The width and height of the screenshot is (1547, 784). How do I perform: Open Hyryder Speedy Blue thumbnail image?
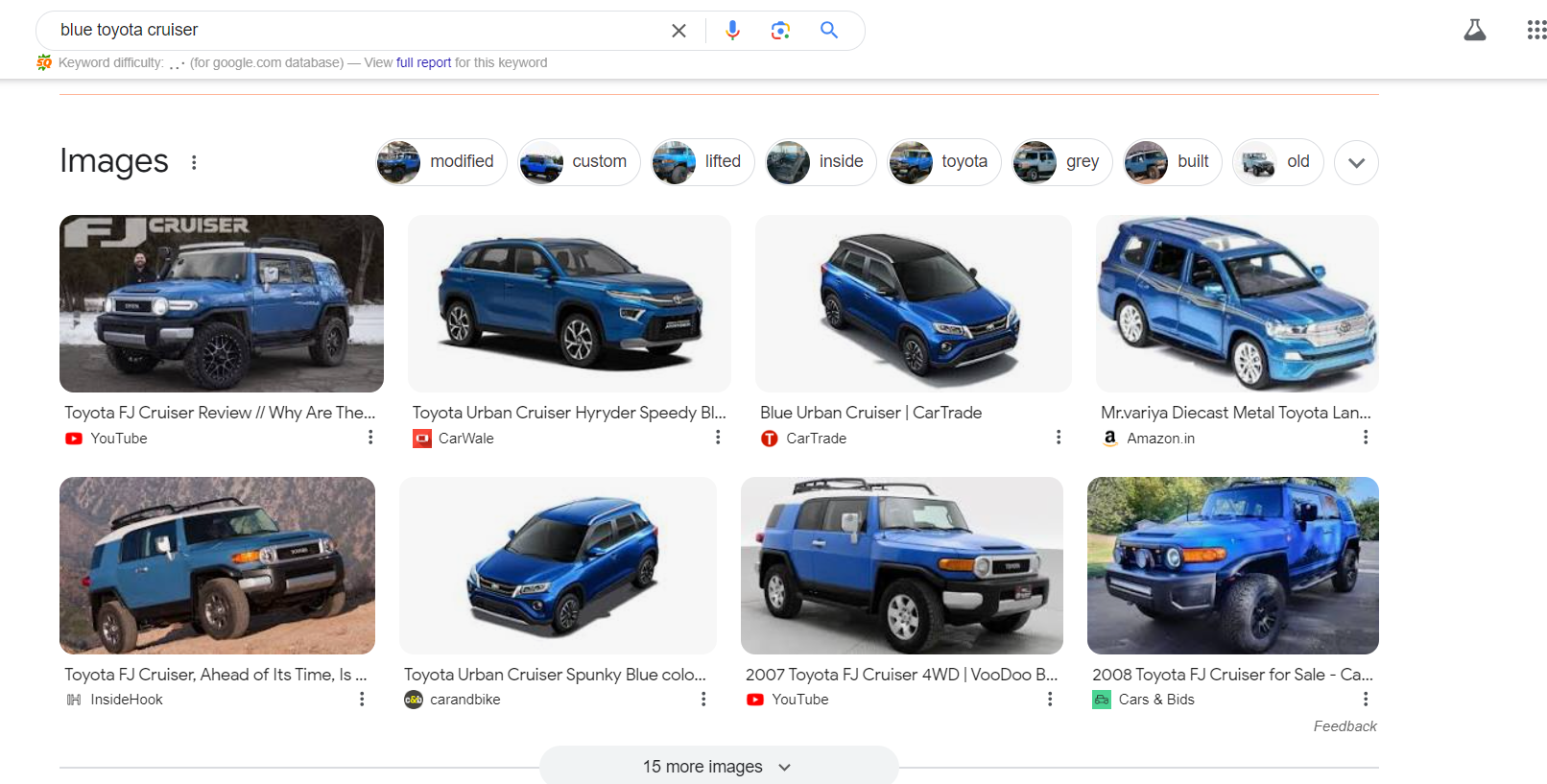pyautogui.click(x=569, y=303)
